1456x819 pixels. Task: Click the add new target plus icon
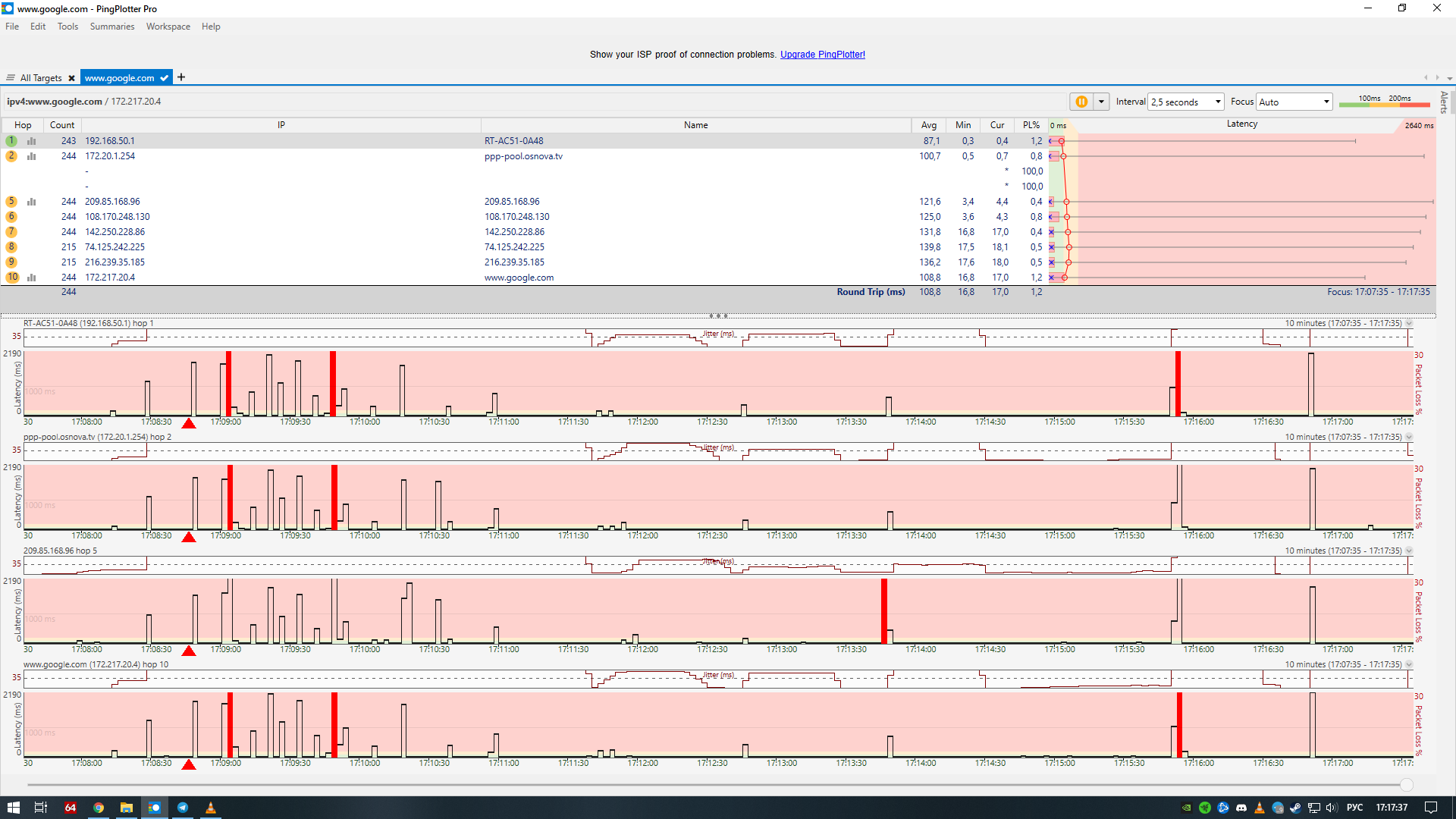click(181, 77)
